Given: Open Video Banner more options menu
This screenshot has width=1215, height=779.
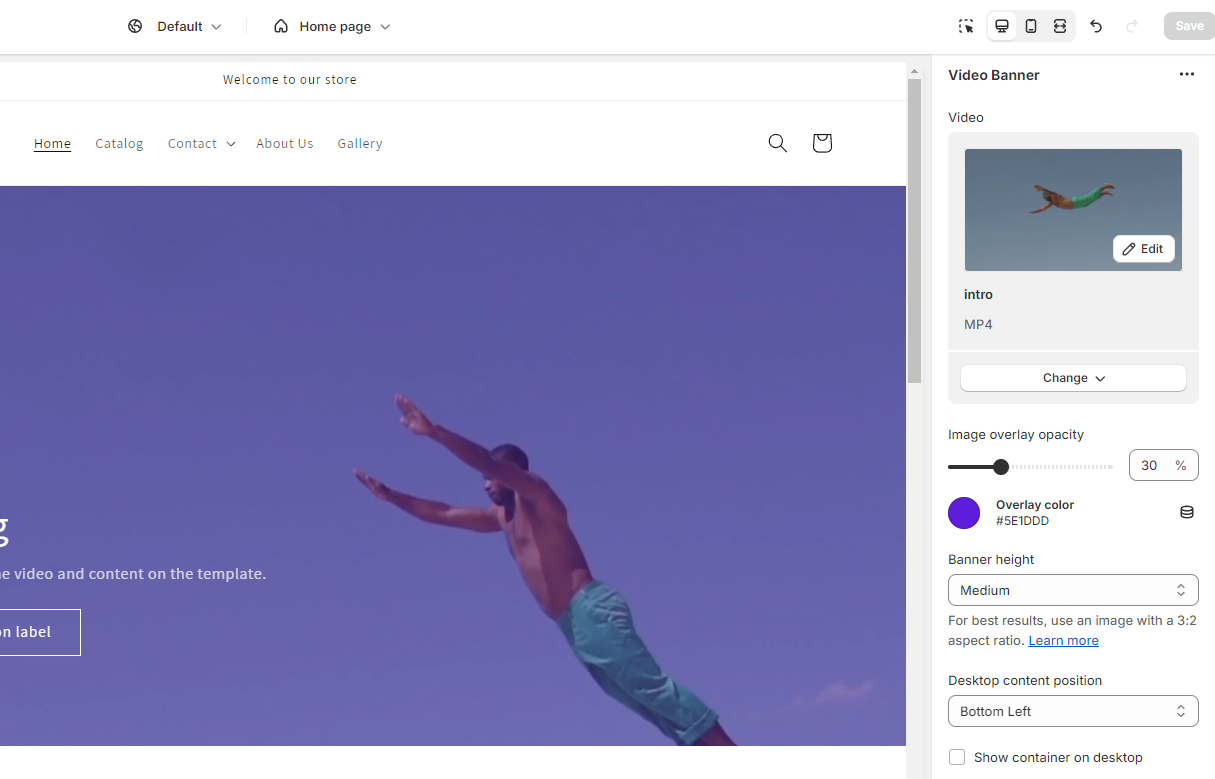Looking at the screenshot, I should click(1186, 75).
